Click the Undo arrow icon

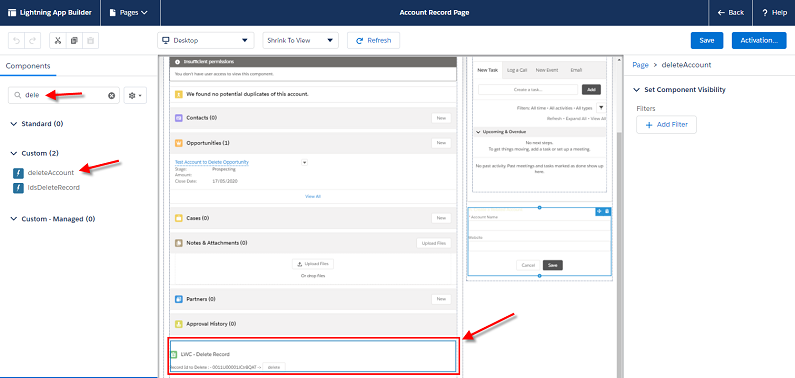[x=17, y=41]
